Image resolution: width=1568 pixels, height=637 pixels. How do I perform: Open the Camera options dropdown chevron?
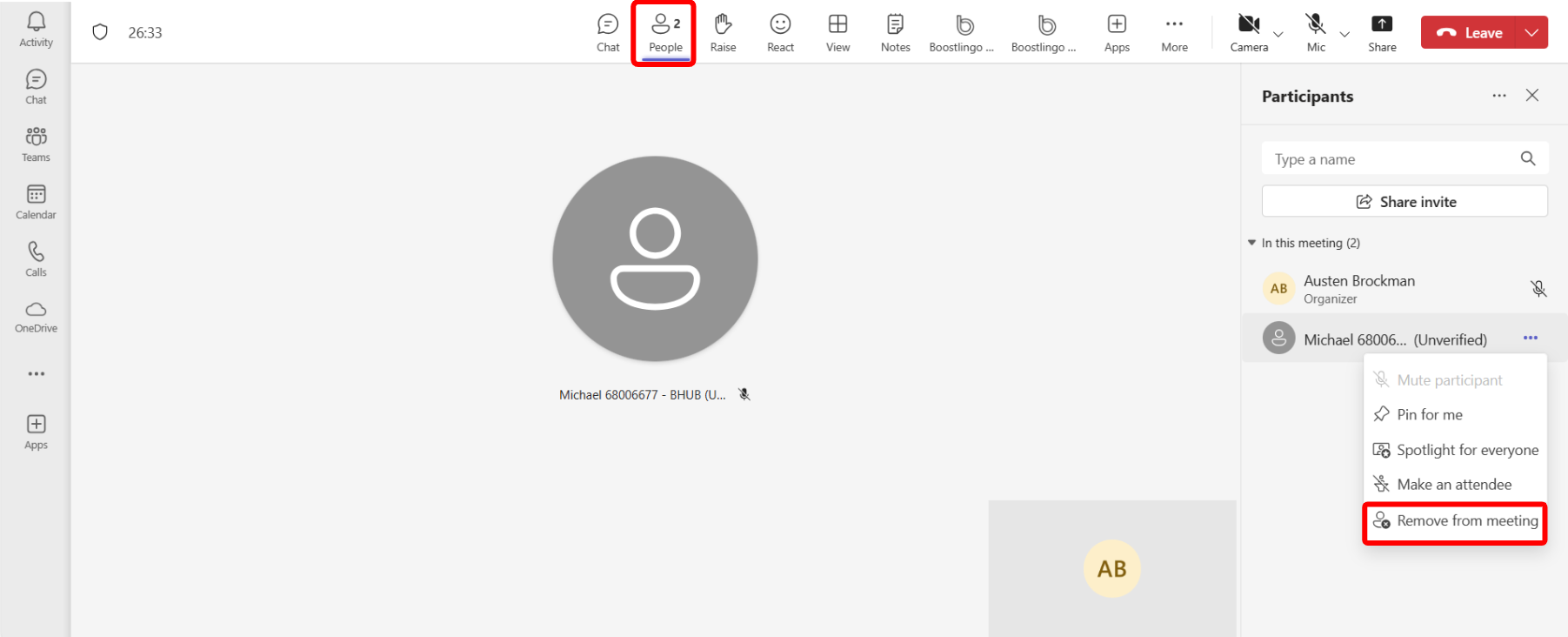pyautogui.click(x=1278, y=35)
